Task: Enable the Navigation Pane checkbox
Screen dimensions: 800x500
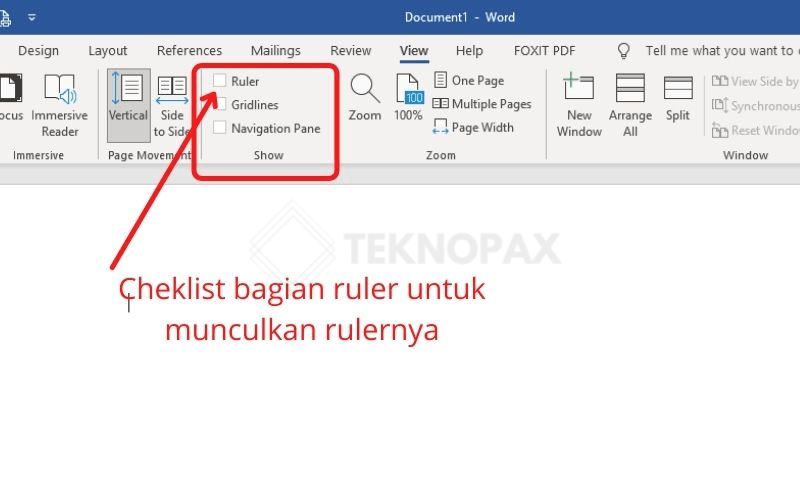Action: [220, 128]
